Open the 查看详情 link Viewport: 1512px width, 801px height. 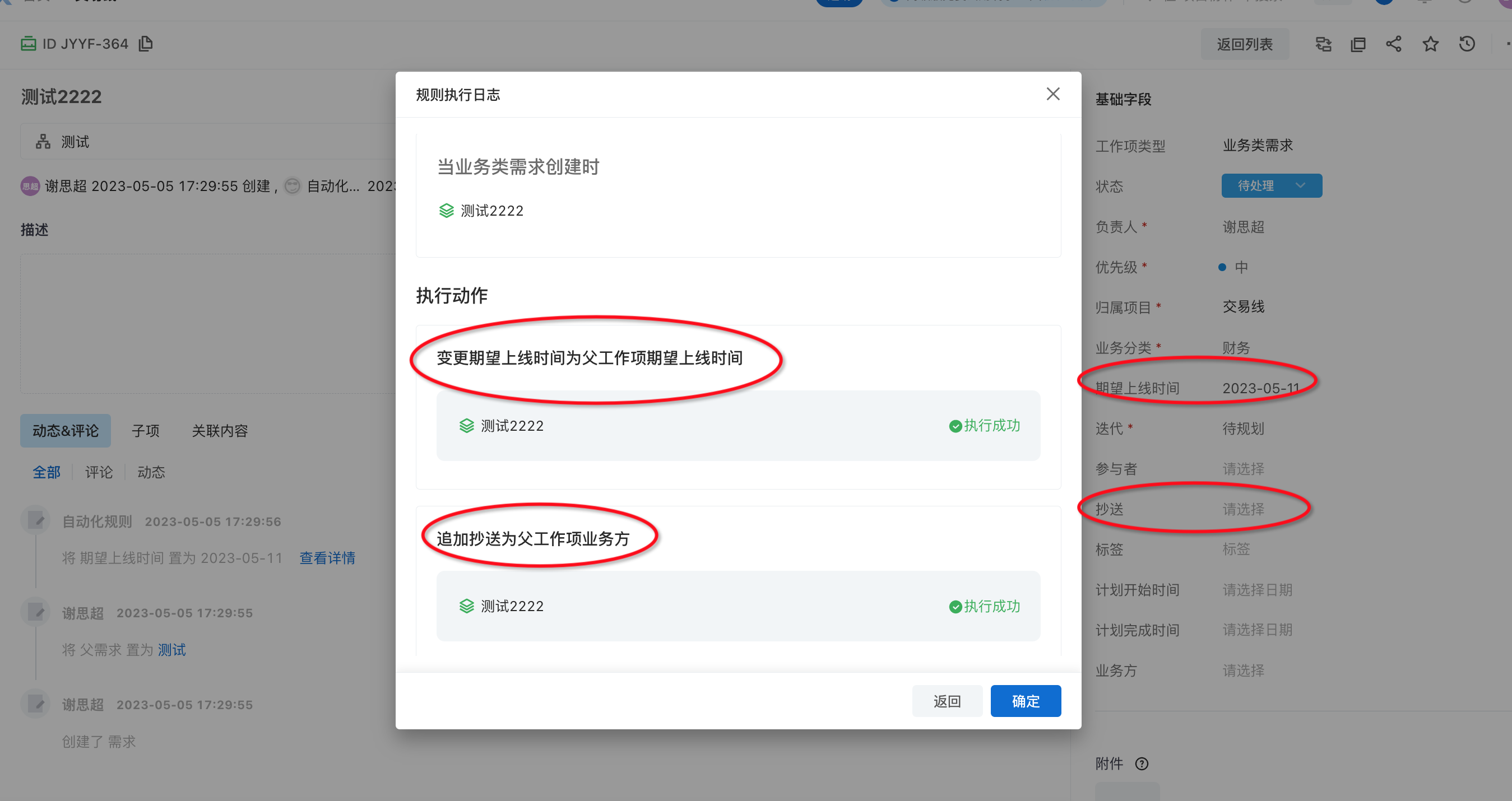point(327,557)
